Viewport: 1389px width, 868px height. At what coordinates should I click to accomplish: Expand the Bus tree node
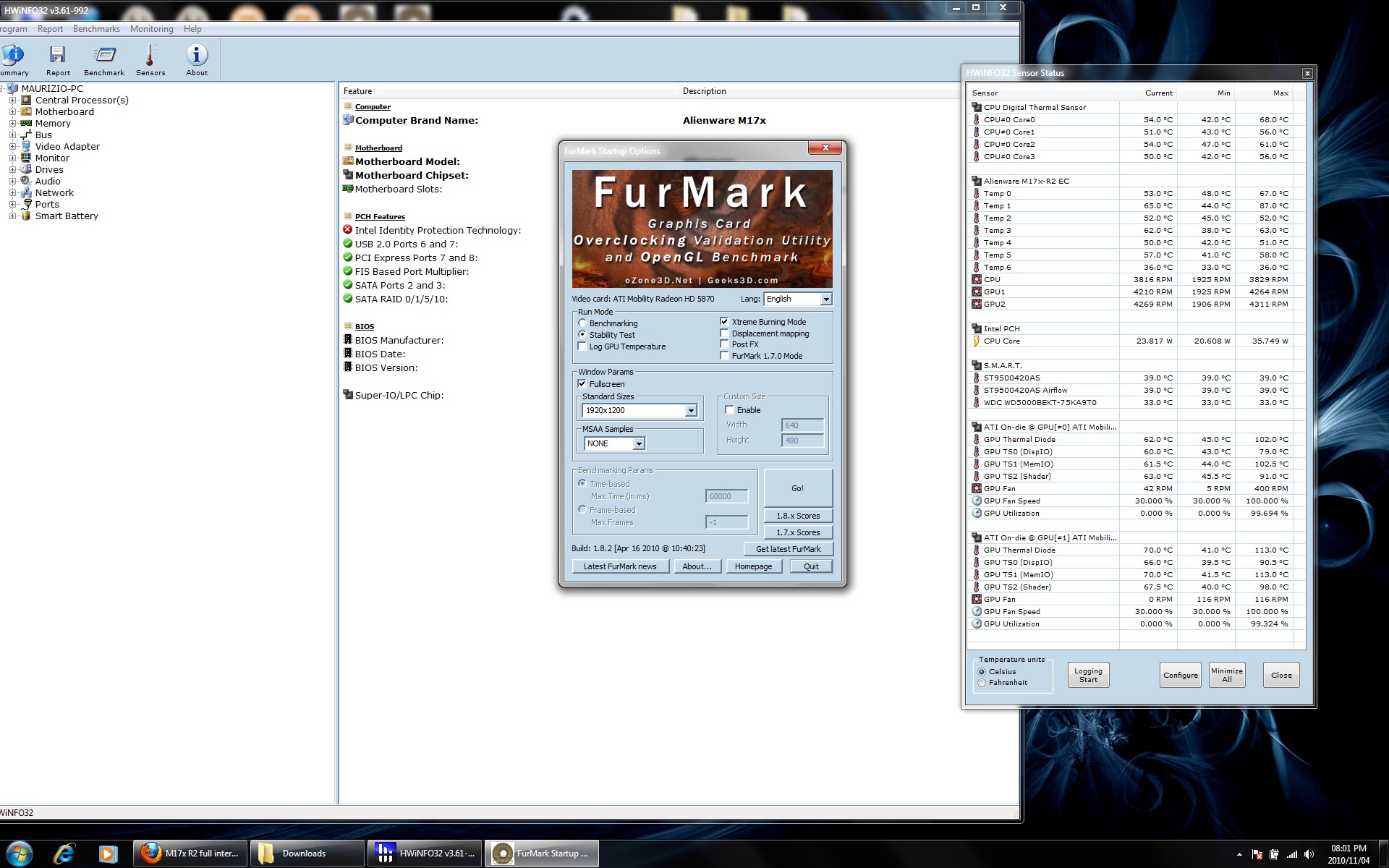(12, 135)
